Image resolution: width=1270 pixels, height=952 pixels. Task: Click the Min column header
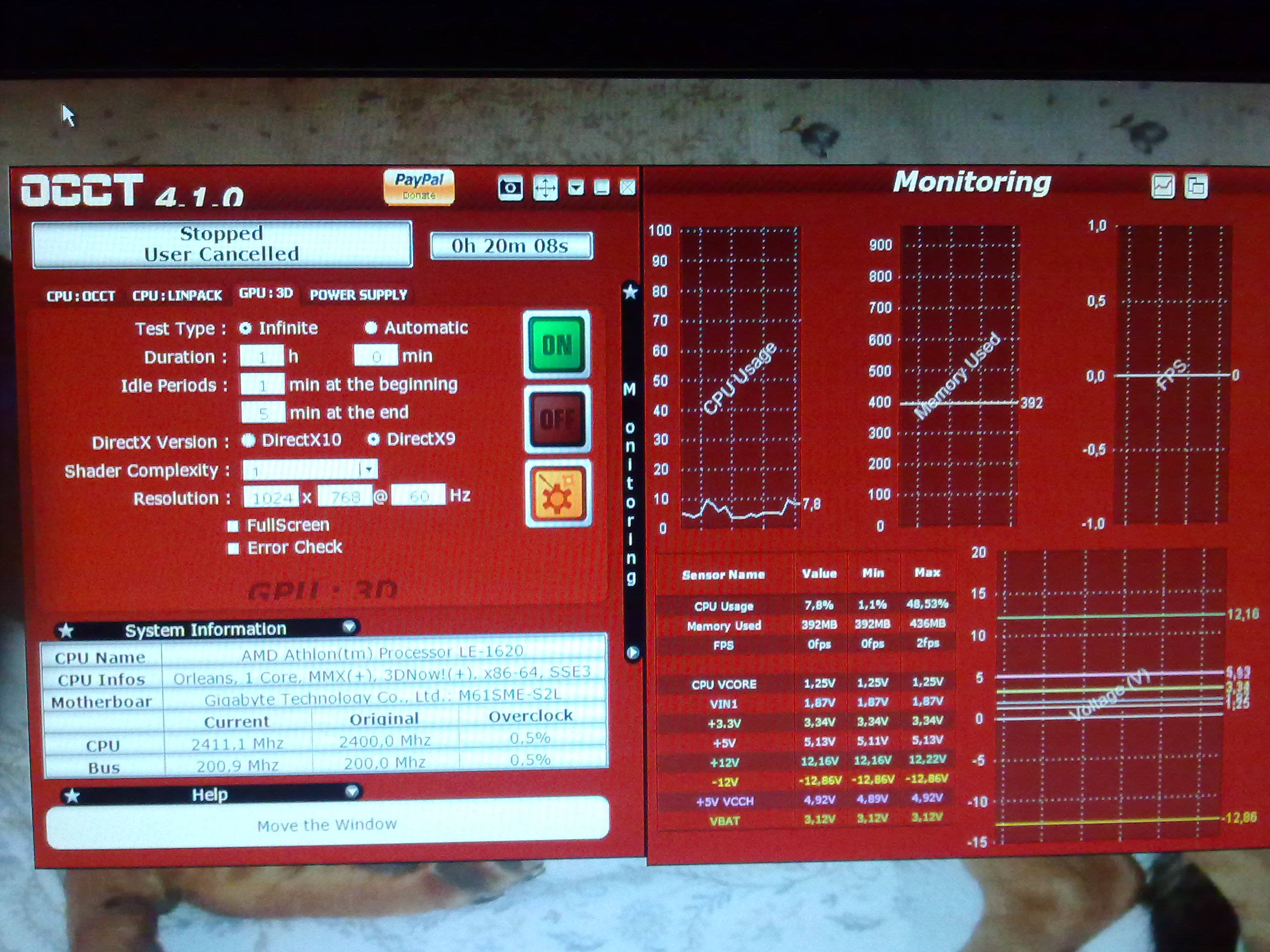[x=873, y=572]
